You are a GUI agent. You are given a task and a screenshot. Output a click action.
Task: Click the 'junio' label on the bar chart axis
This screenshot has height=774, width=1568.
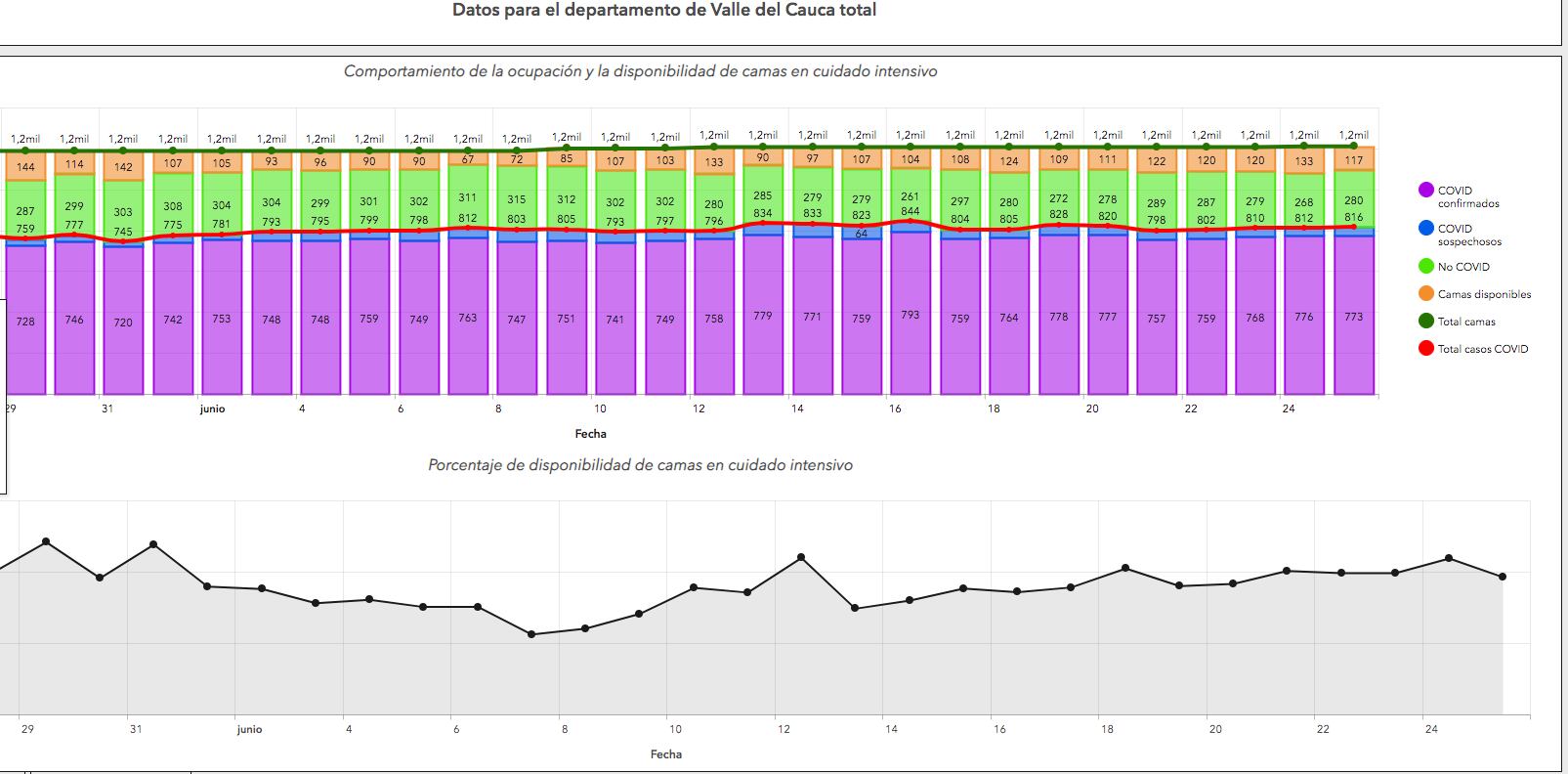pos(212,409)
